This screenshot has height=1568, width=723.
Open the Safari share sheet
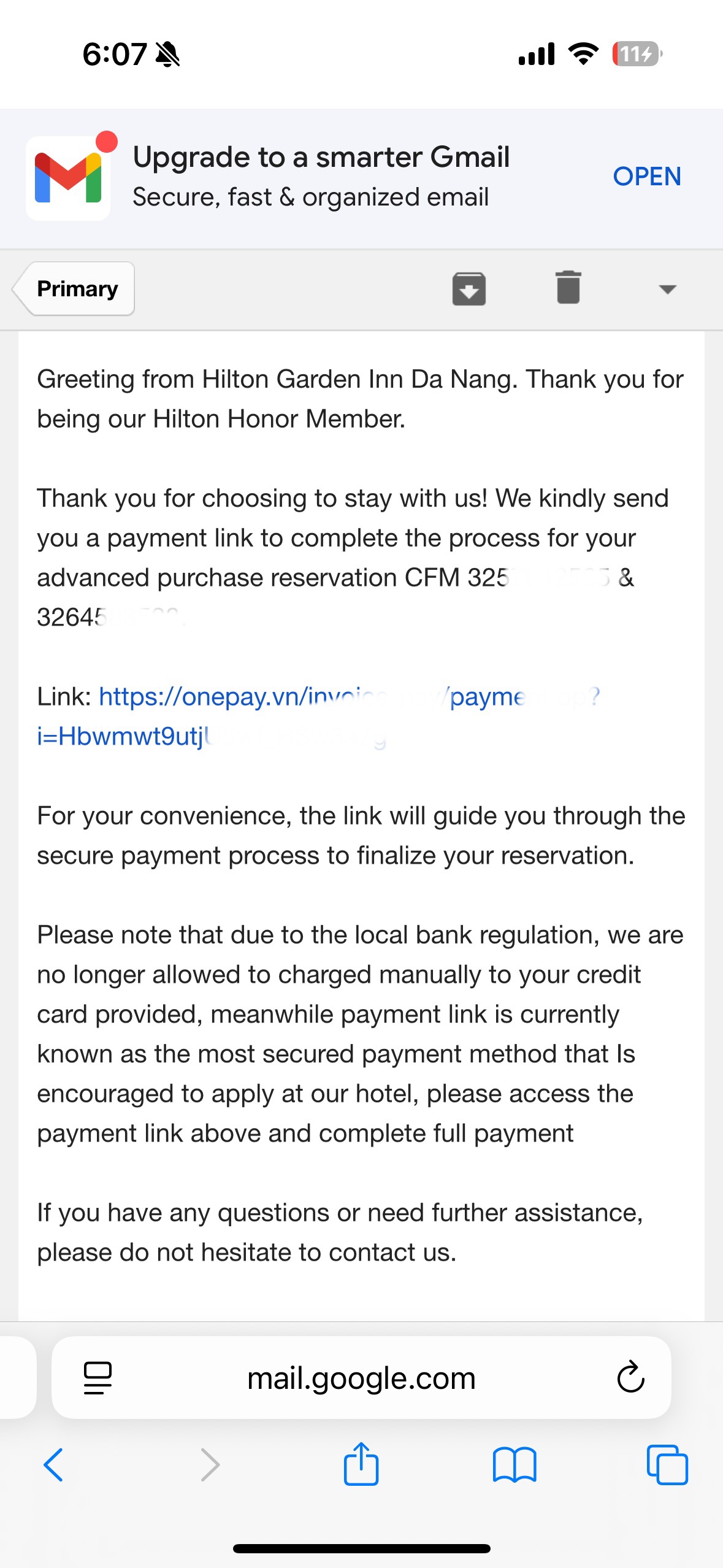point(361,1463)
